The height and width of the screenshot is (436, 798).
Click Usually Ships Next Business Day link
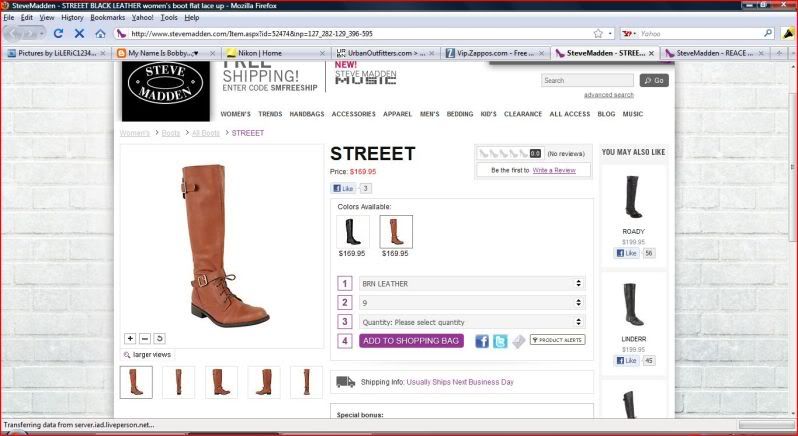pyautogui.click(x=460, y=382)
